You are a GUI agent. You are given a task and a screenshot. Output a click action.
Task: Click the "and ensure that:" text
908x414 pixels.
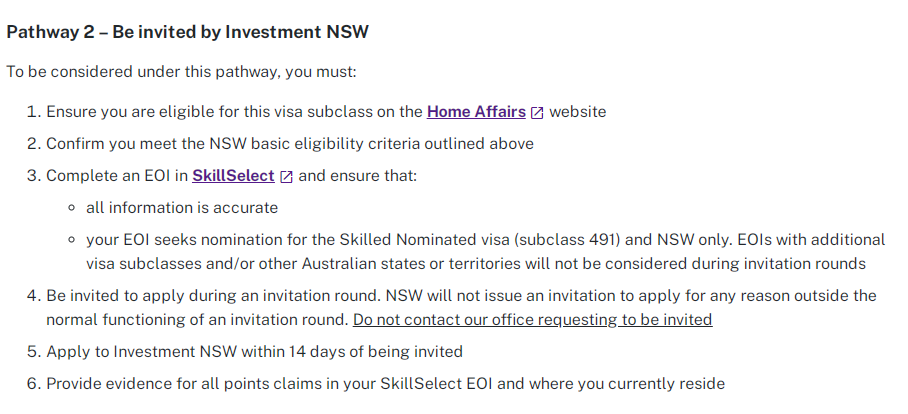(357, 176)
